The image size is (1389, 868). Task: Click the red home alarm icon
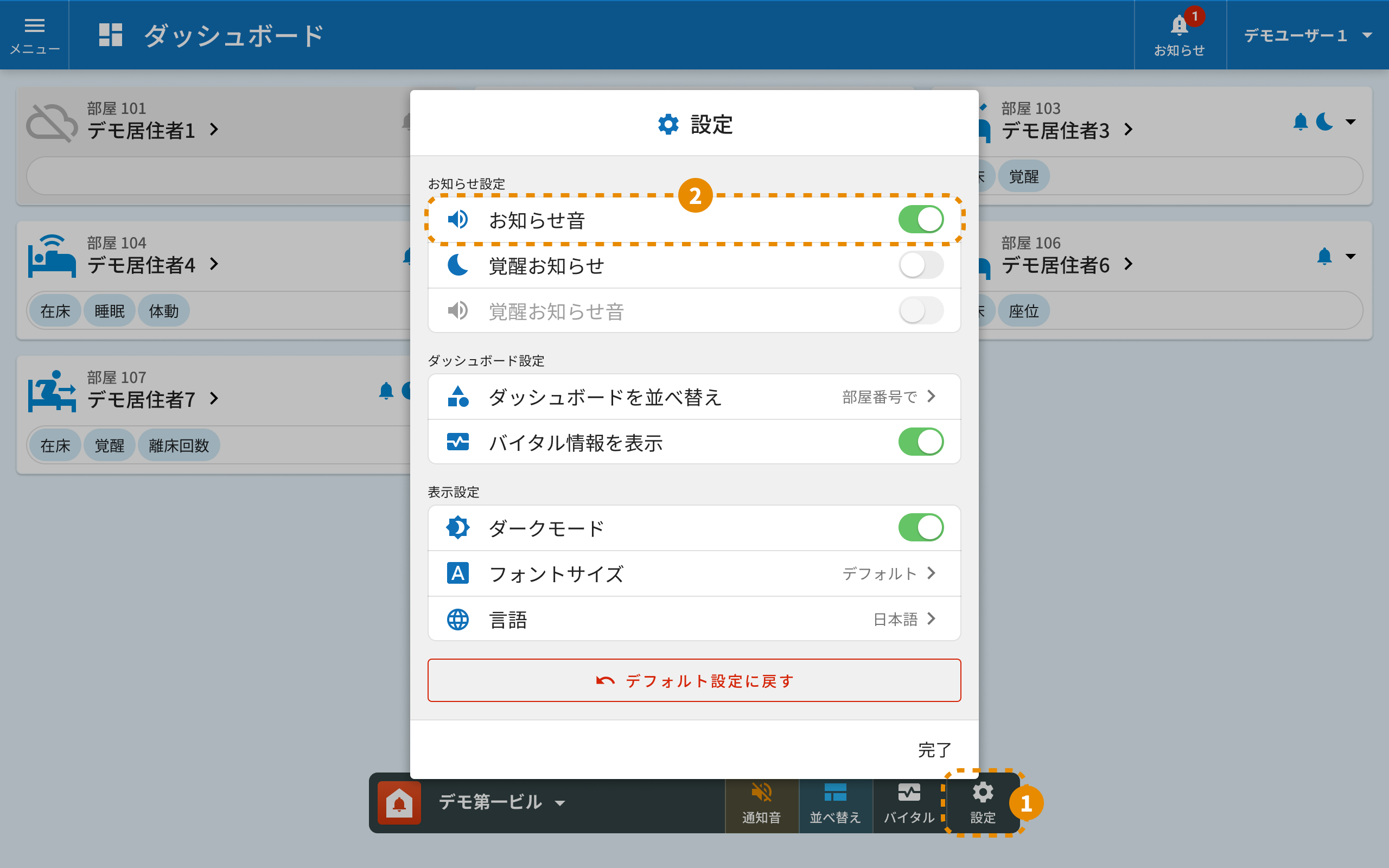399,802
